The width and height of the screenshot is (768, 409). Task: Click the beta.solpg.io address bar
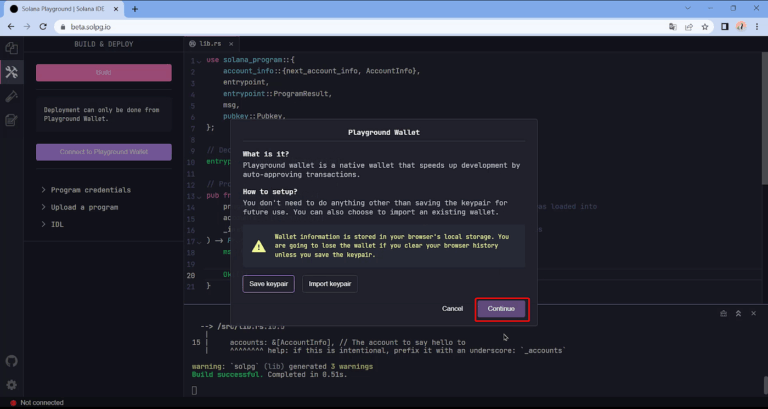pyautogui.click(x=362, y=27)
